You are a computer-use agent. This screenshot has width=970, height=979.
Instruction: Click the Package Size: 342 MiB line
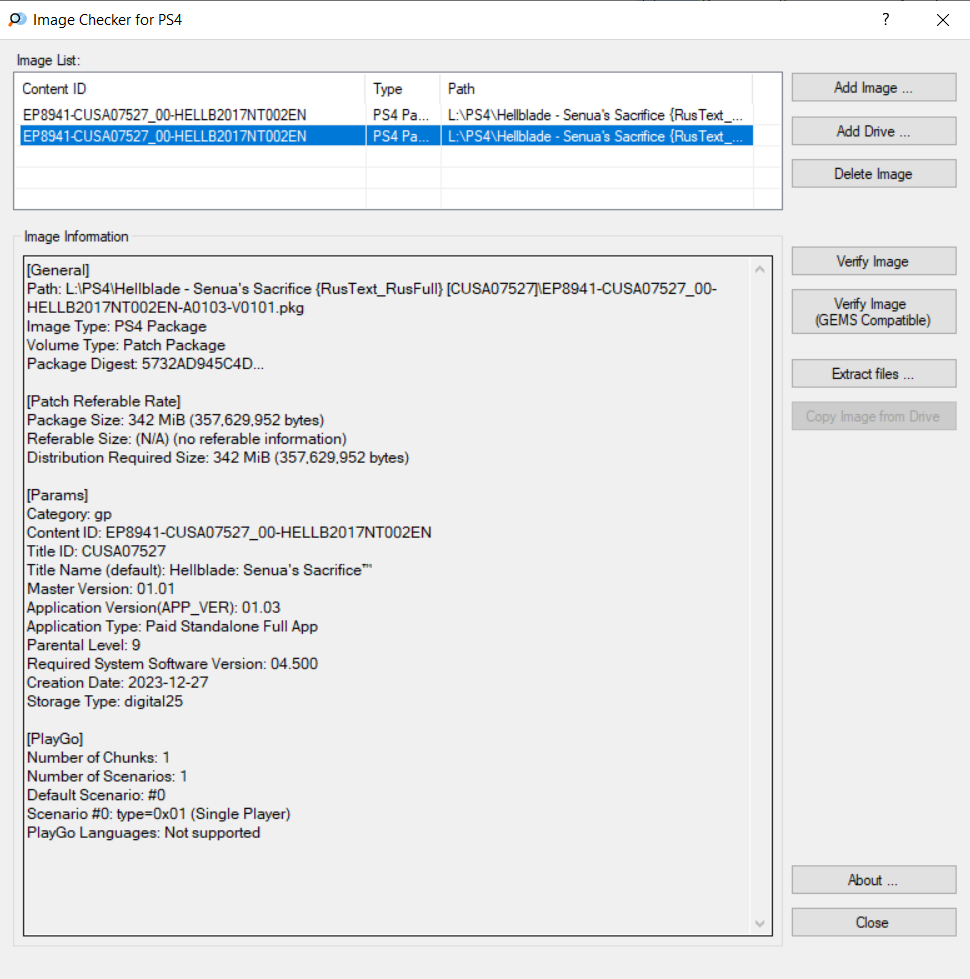pyautogui.click(x=175, y=420)
